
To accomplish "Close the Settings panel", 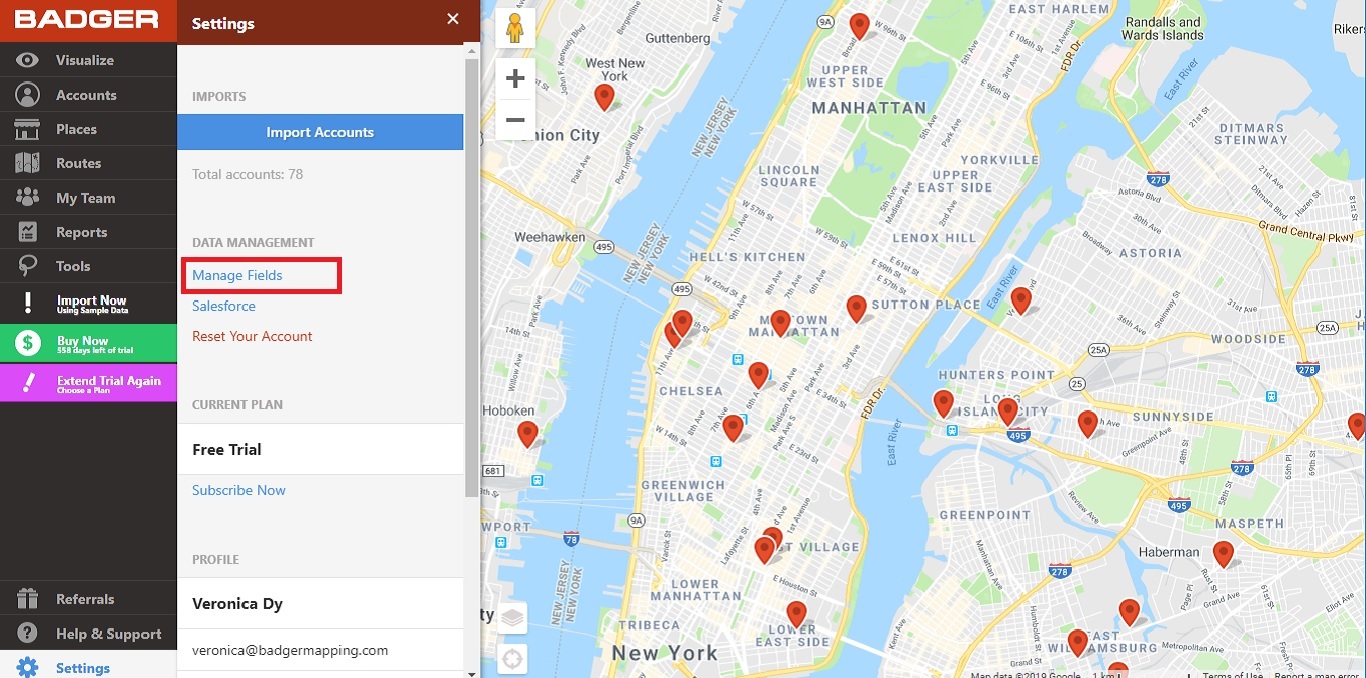I will (x=452, y=19).
